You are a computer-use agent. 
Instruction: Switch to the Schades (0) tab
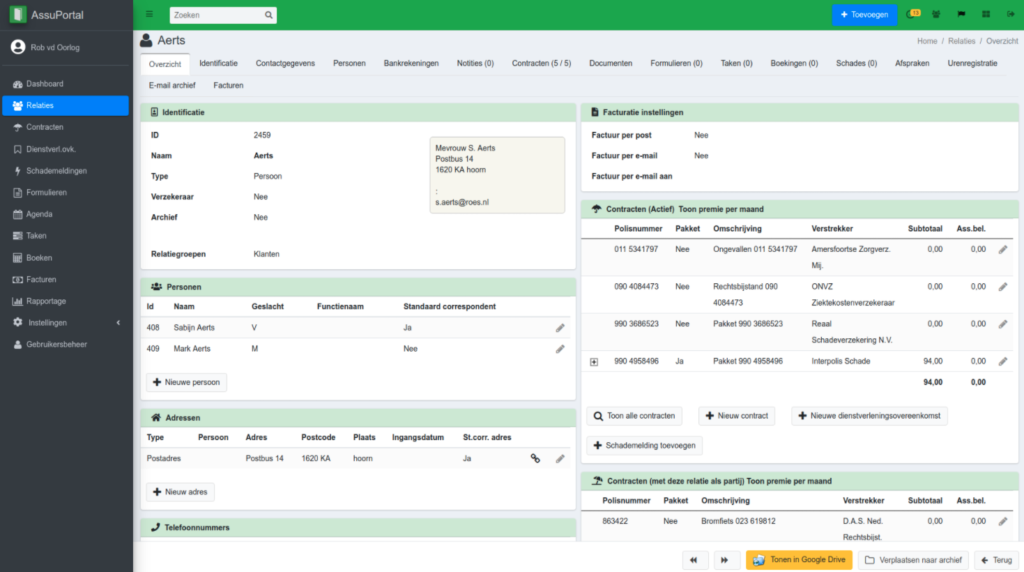coord(856,63)
